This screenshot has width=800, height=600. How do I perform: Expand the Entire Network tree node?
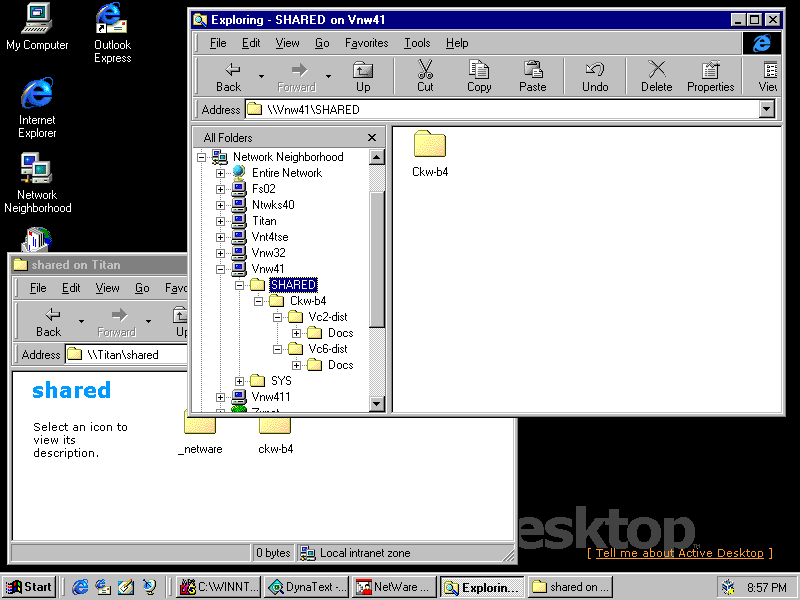tap(220, 173)
